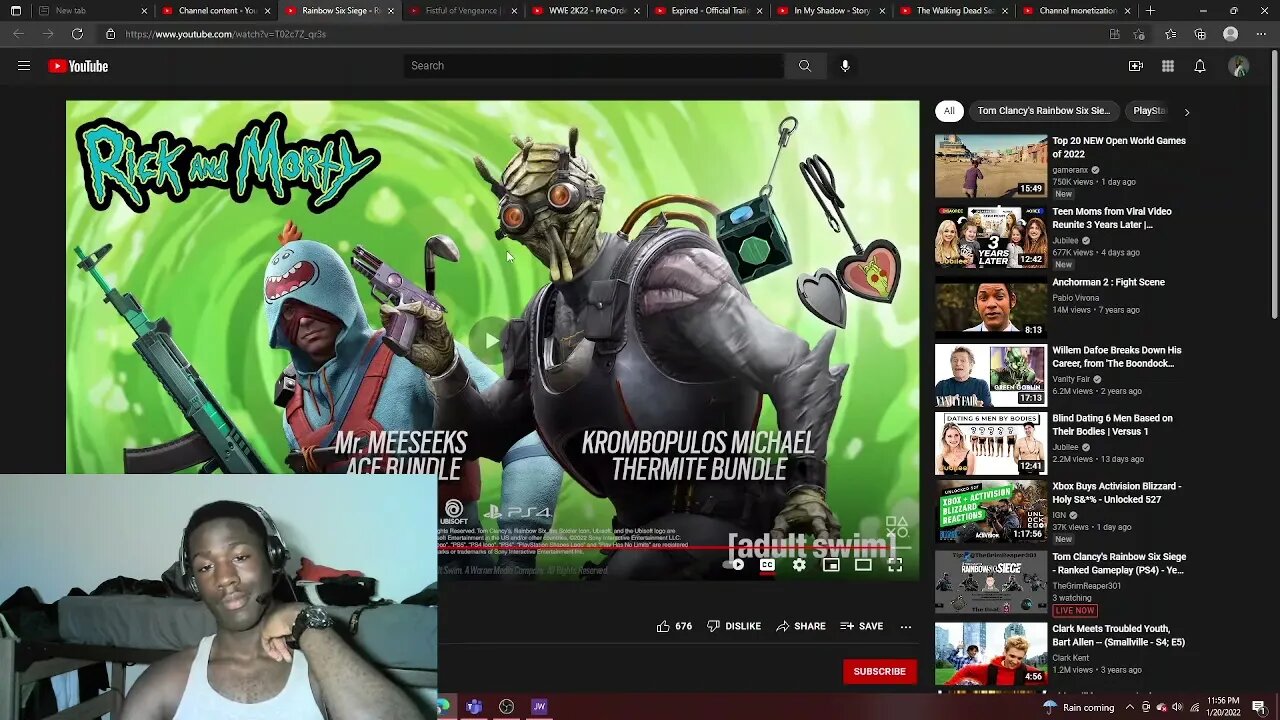Open Rain coming weather widget
The height and width of the screenshot is (720, 1280).
point(1078,707)
